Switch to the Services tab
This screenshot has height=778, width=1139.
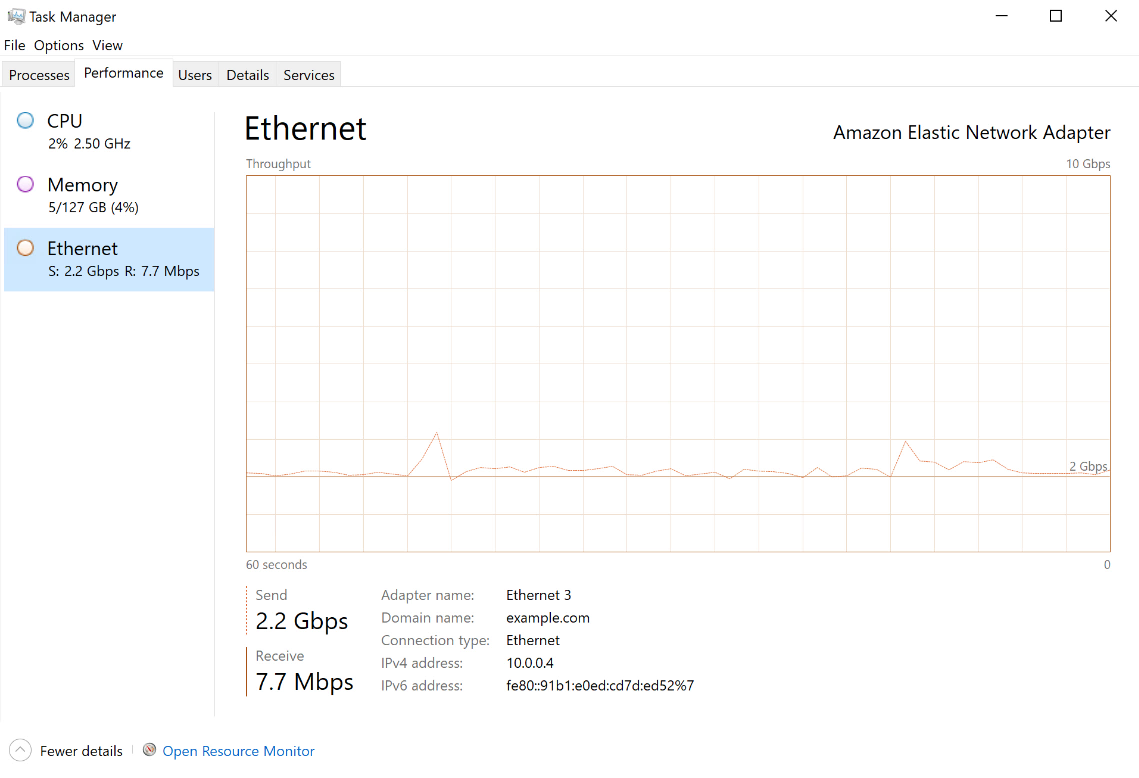tap(309, 75)
